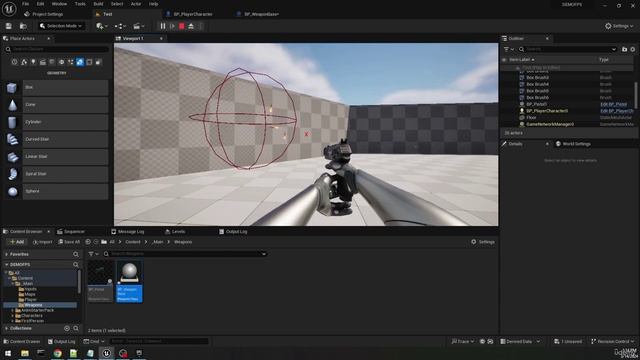Image resolution: width=640 pixels, height=360 pixels.
Task: Open the Help menu
Action: pos(153,4)
